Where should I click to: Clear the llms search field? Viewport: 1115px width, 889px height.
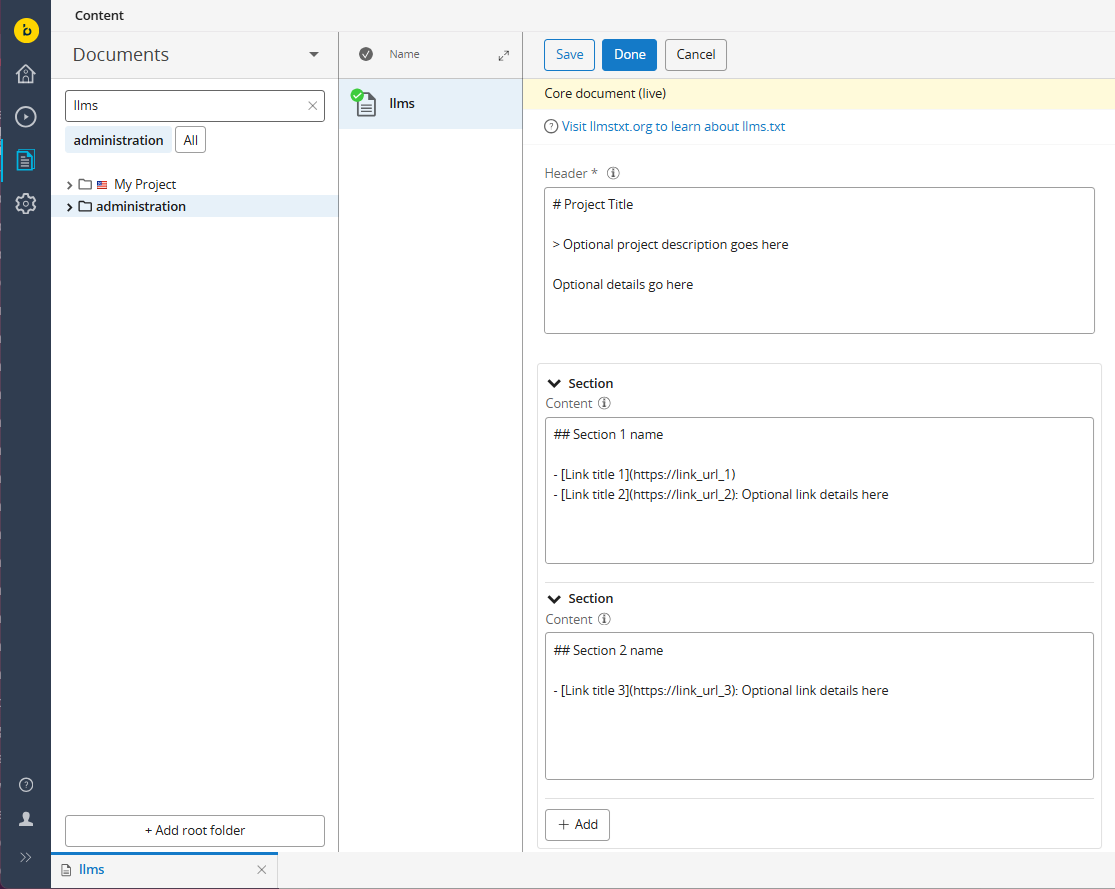pyautogui.click(x=312, y=106)
